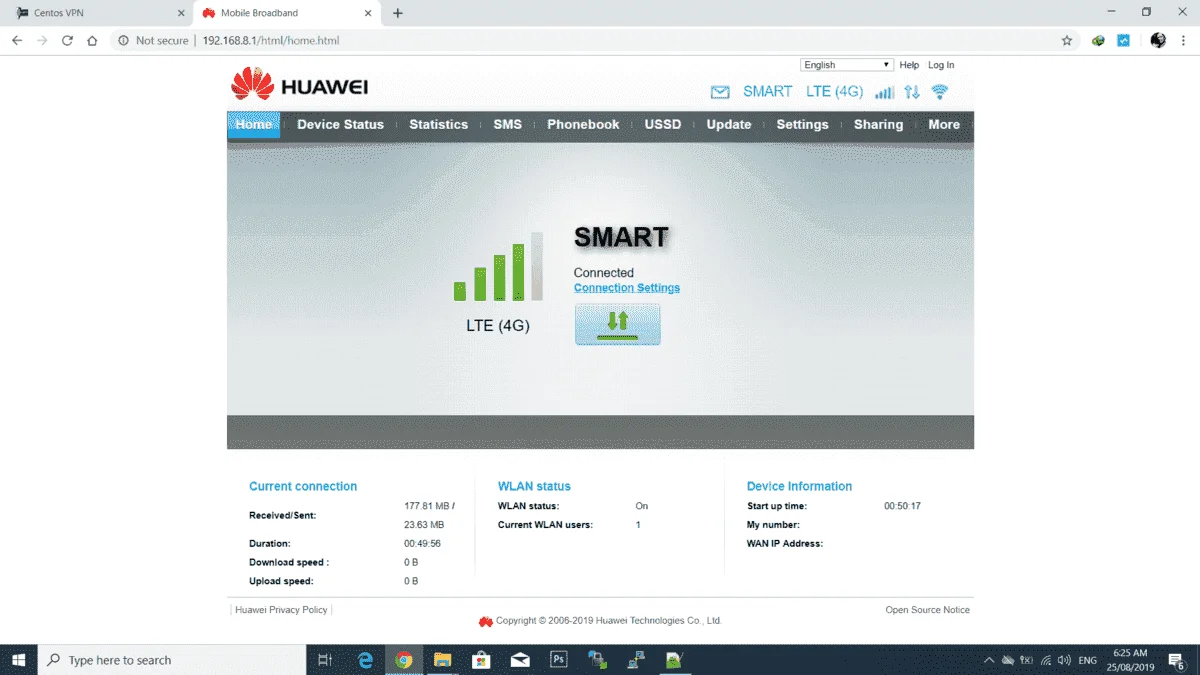Open the Help link

pos(909,65)
